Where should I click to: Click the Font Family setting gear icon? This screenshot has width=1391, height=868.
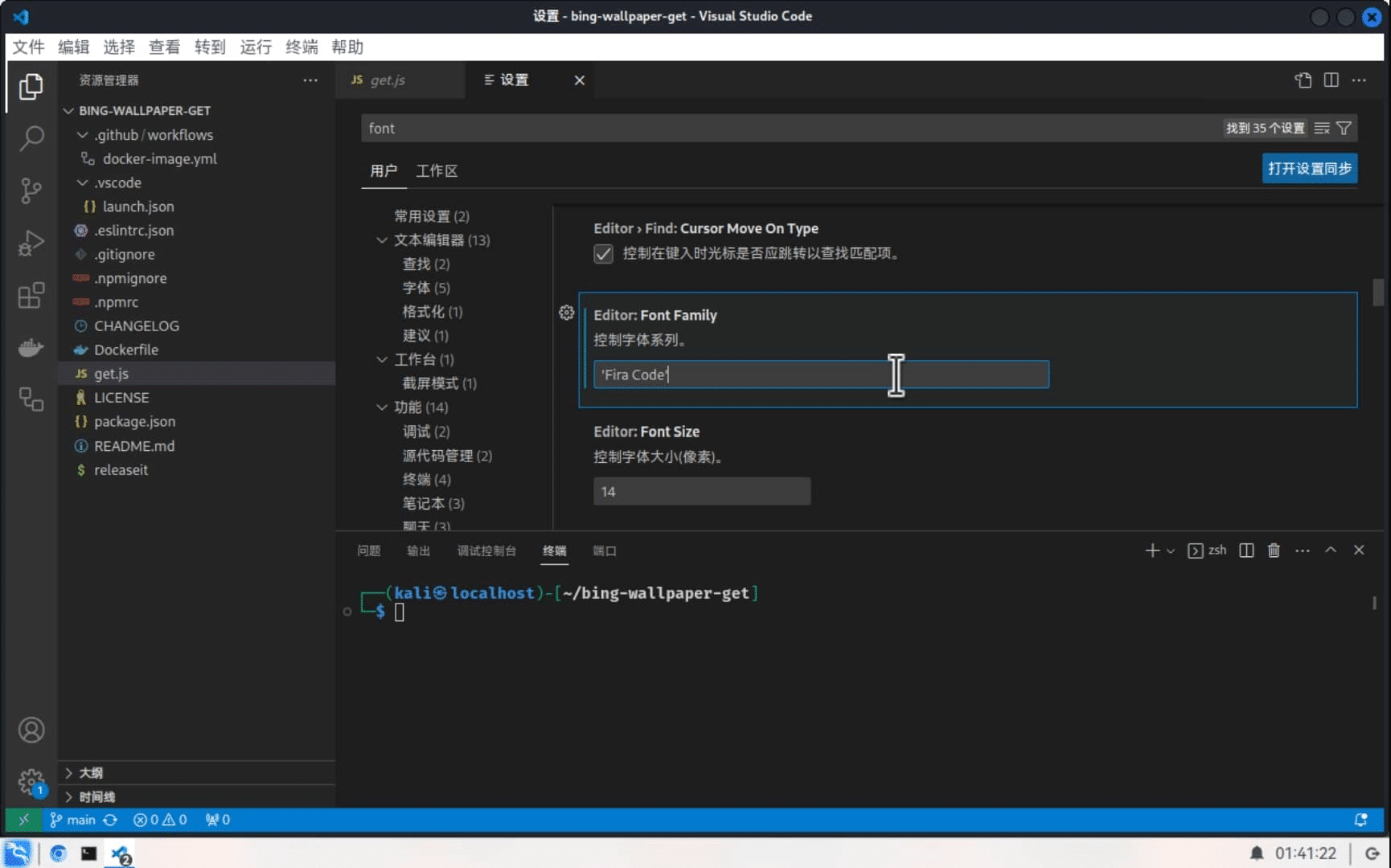[x=566, y=313]
